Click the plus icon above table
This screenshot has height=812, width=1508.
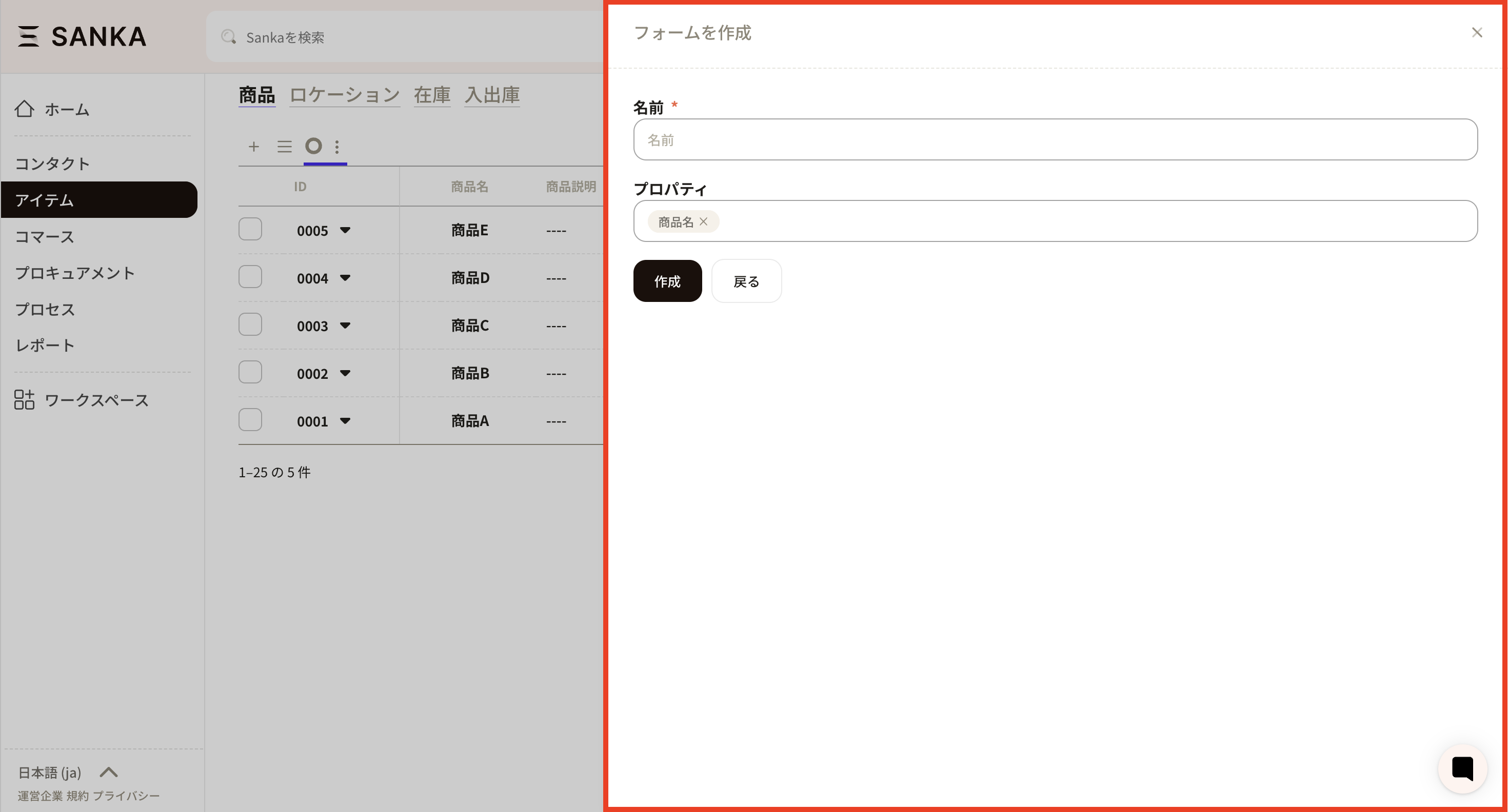[x=253, y=146]
